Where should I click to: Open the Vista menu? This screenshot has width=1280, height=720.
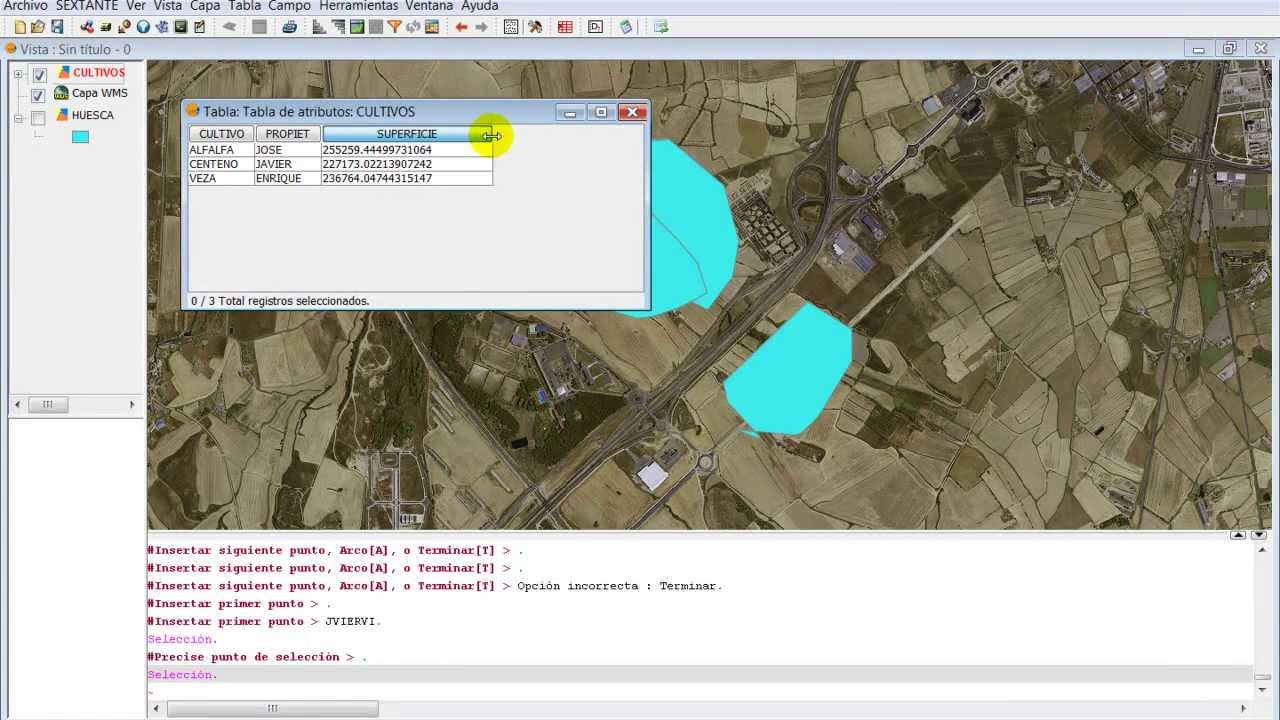[x=168, y=6]
